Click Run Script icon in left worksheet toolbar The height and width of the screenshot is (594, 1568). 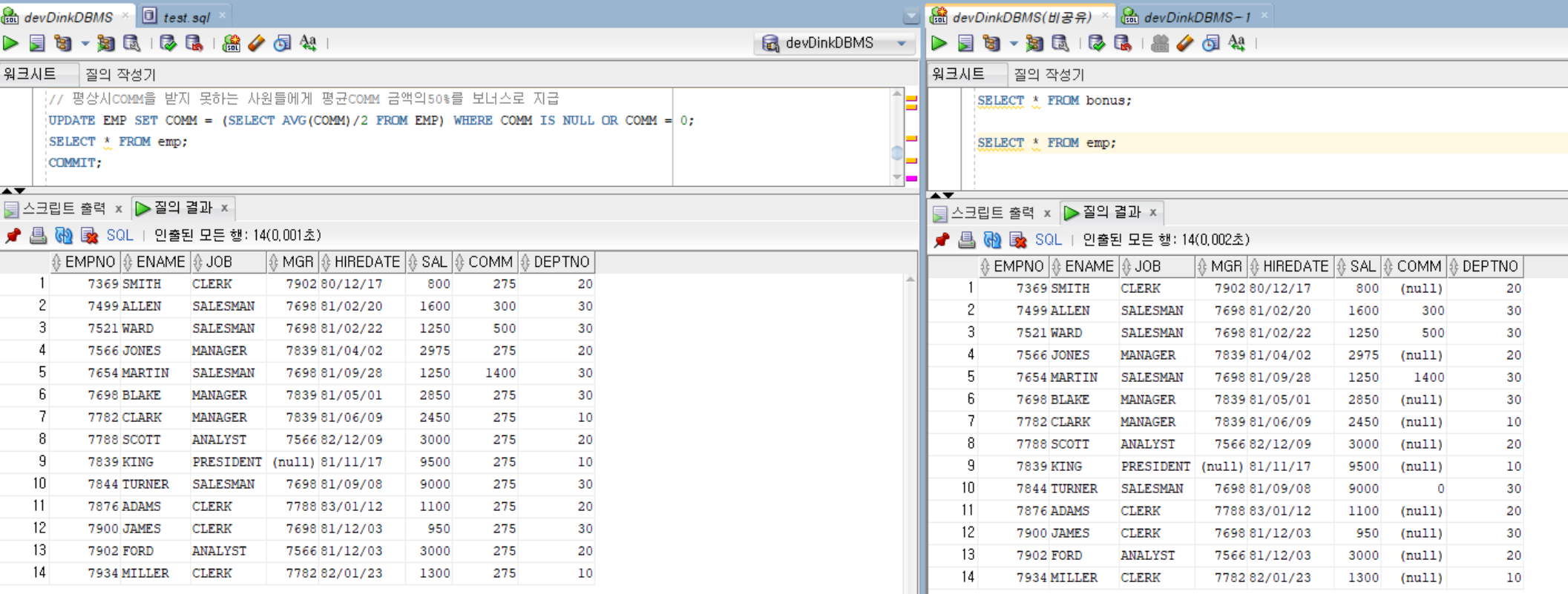coord(36,43)
